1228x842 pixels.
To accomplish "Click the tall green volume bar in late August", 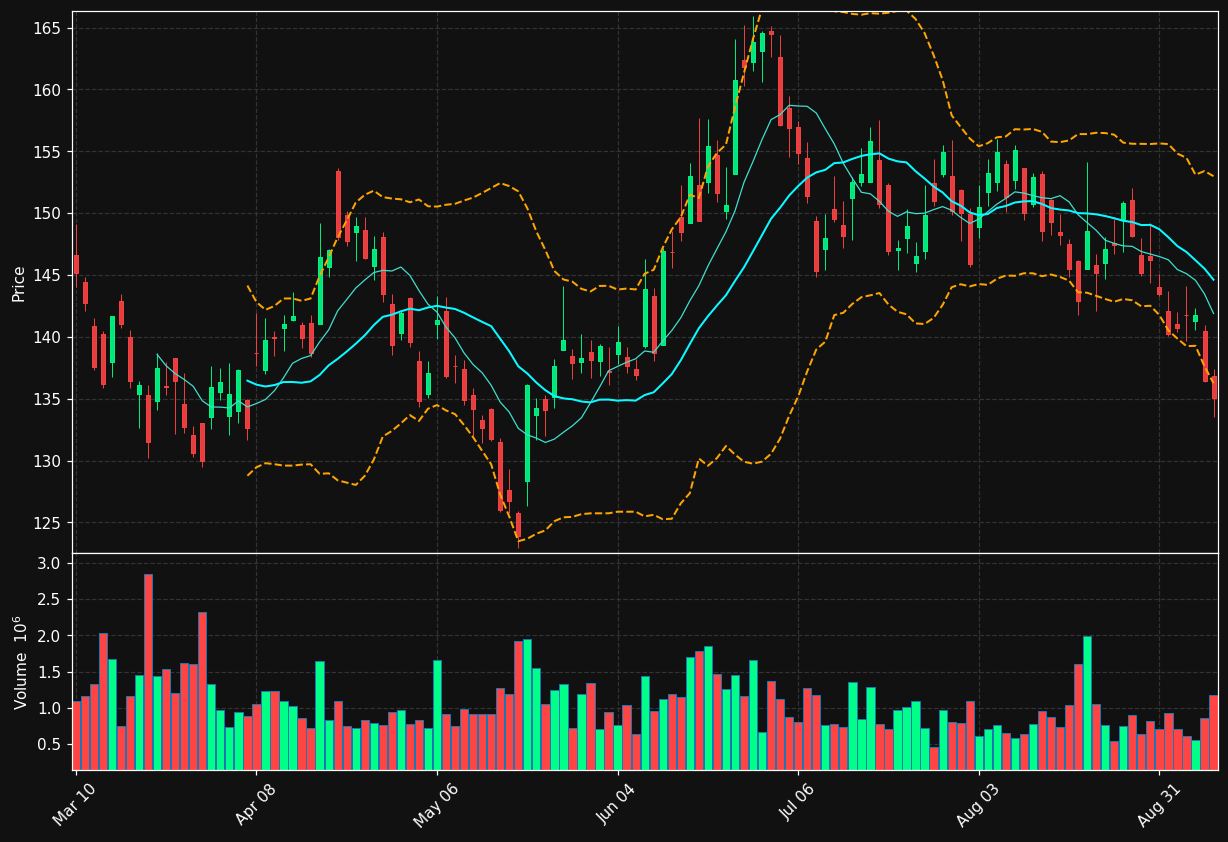I will 1087,703.
